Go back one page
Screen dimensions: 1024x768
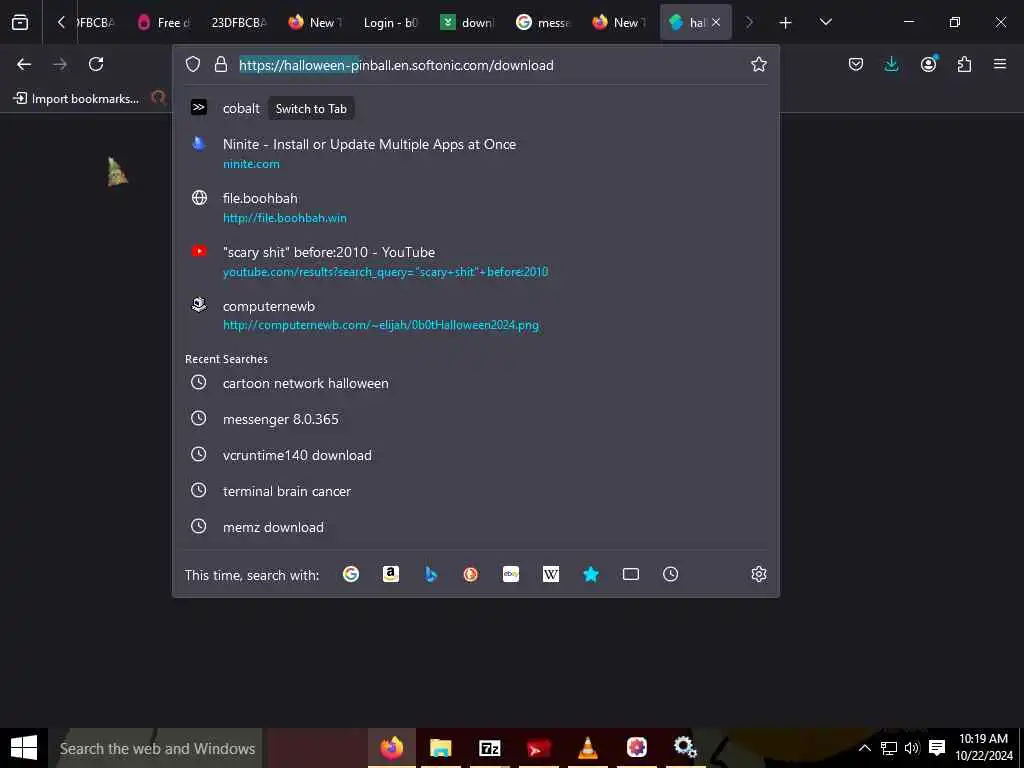pos(24,64)
